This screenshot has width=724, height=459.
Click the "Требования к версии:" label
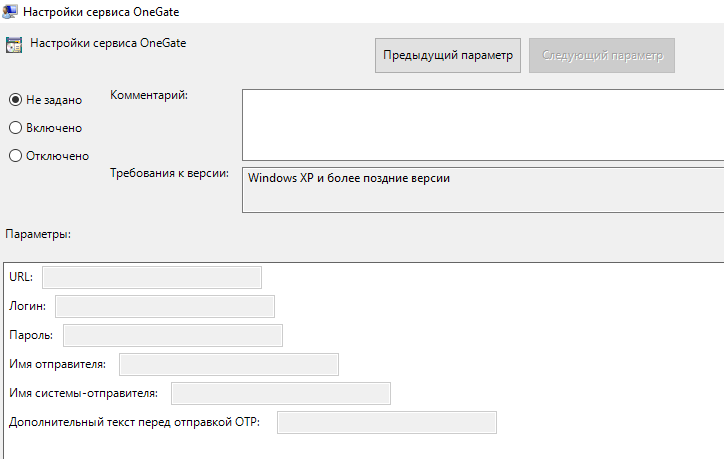click(x=170, y=174)
